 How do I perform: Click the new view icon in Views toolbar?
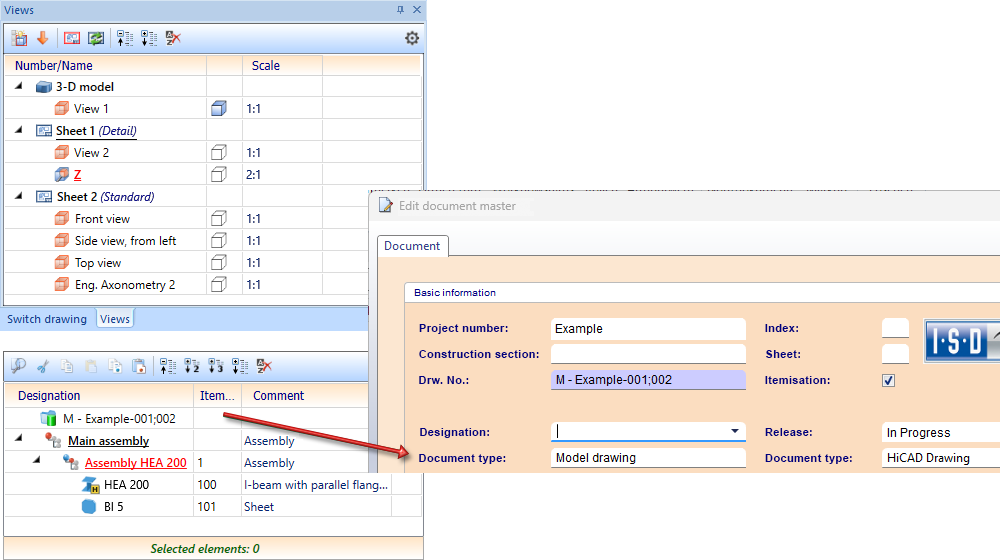19,38
